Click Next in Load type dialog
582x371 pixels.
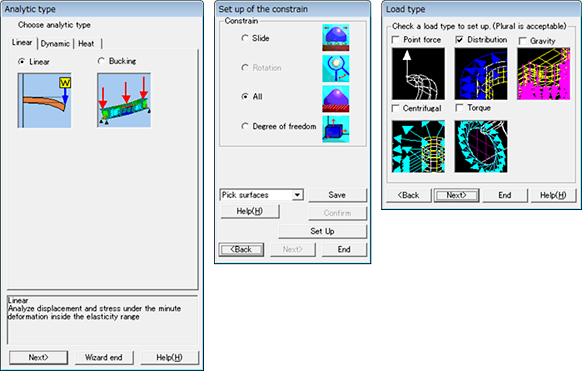pos(457,195)
